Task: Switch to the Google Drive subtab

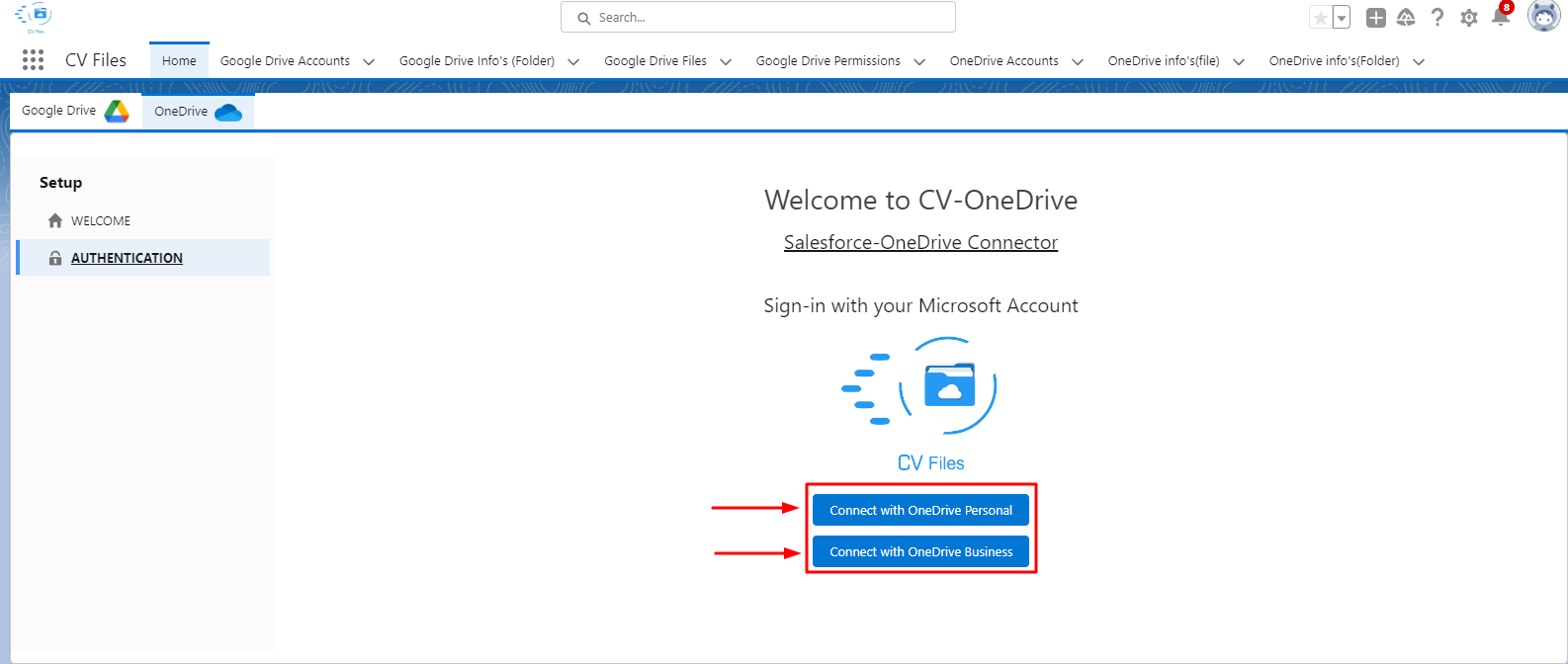Action: pos(76,111)
